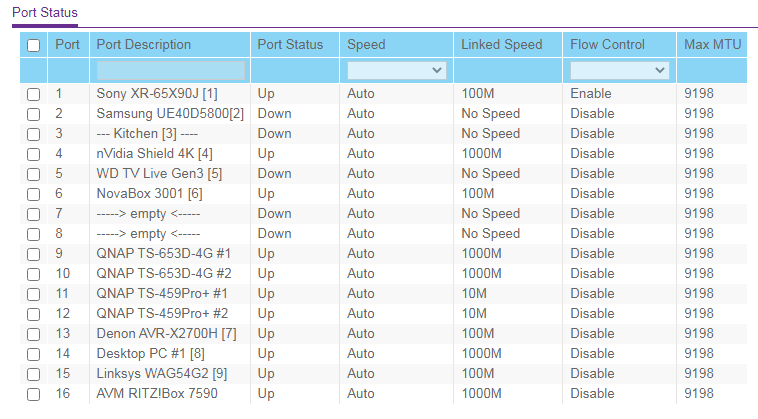Click the Max MTU column header
758x419 pixels.
coord(713,44)
